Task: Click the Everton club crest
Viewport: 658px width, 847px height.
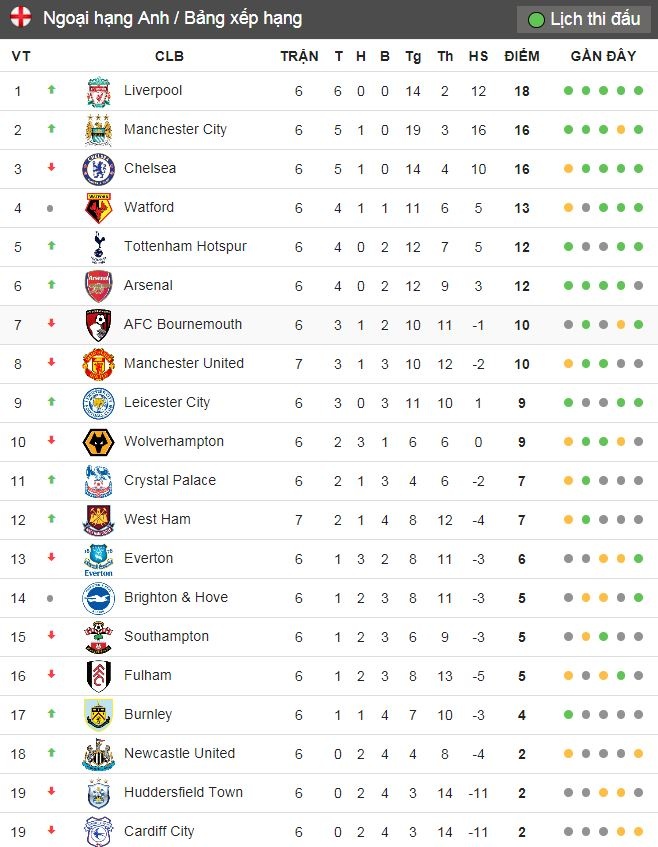Action: click(97, 558)
